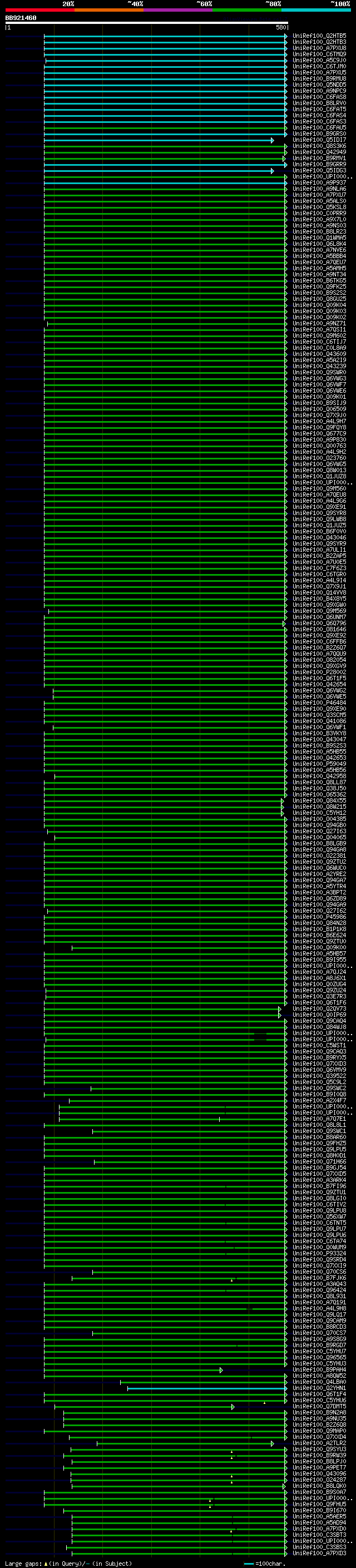Select the UniRef100_Q7DMT5 entry

(319, 1407)
